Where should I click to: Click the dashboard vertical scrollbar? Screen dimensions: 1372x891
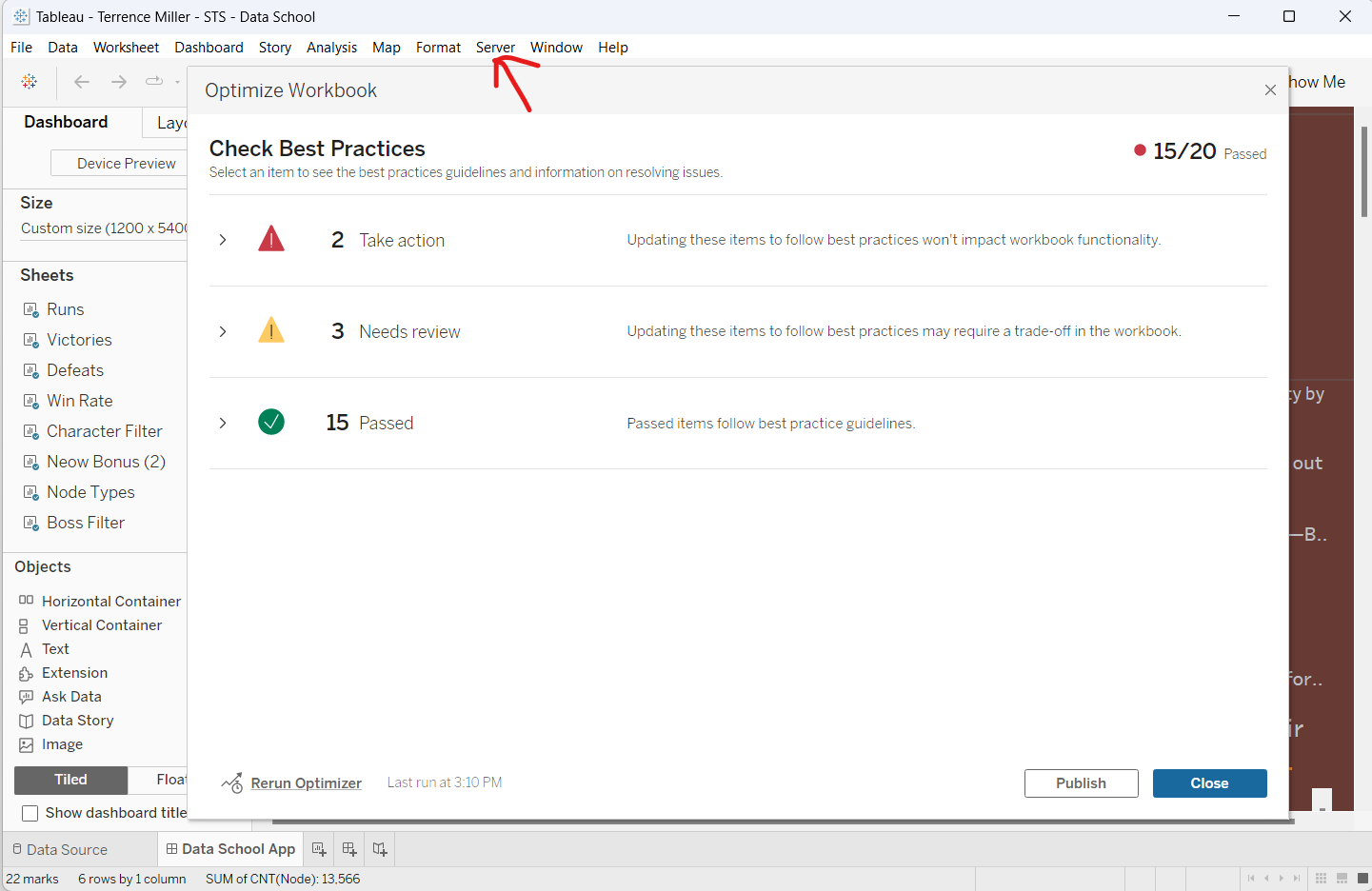point(1363,171)
